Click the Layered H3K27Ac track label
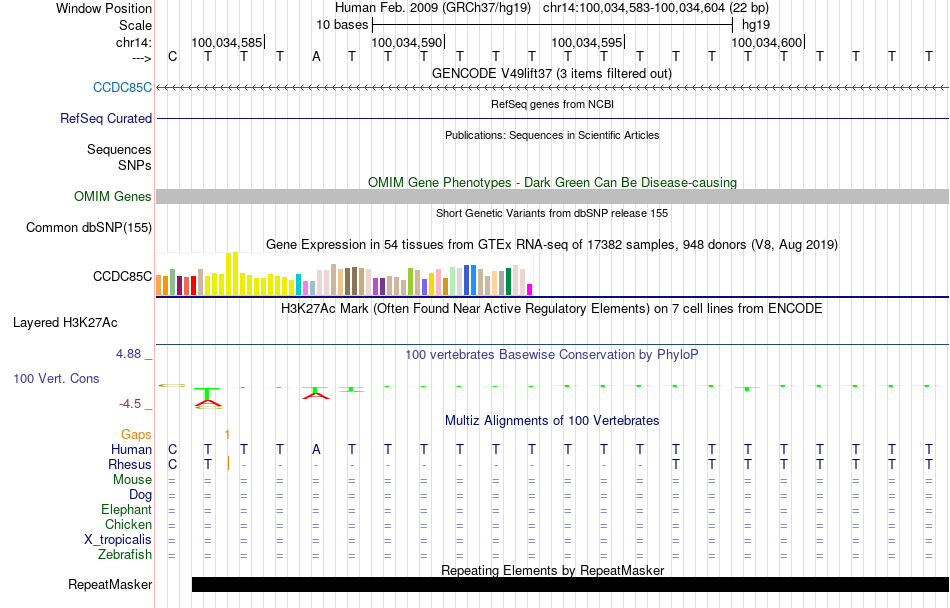The height and width of the screenshot is (608, 950). (x=65, y=322)
